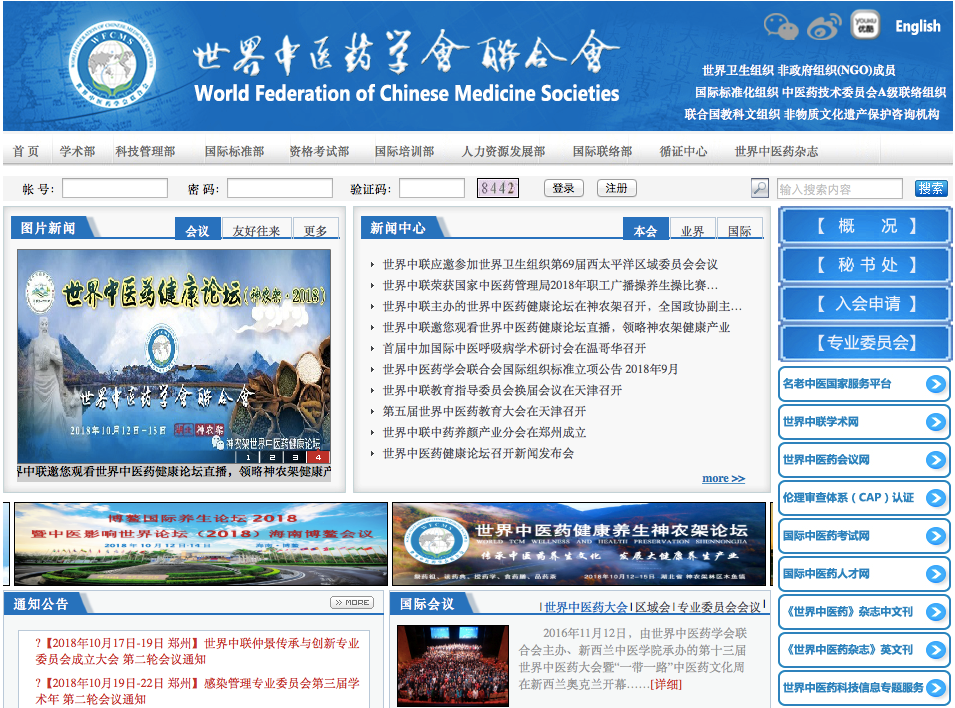Click the 登录 login button
The height and width of the screenshot is (708, 955).
coord(563,188)
